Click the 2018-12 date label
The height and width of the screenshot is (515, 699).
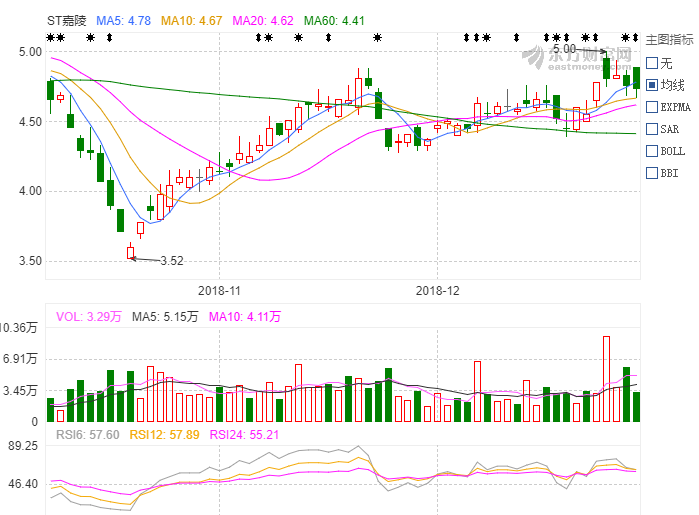[x=437, y=291]
